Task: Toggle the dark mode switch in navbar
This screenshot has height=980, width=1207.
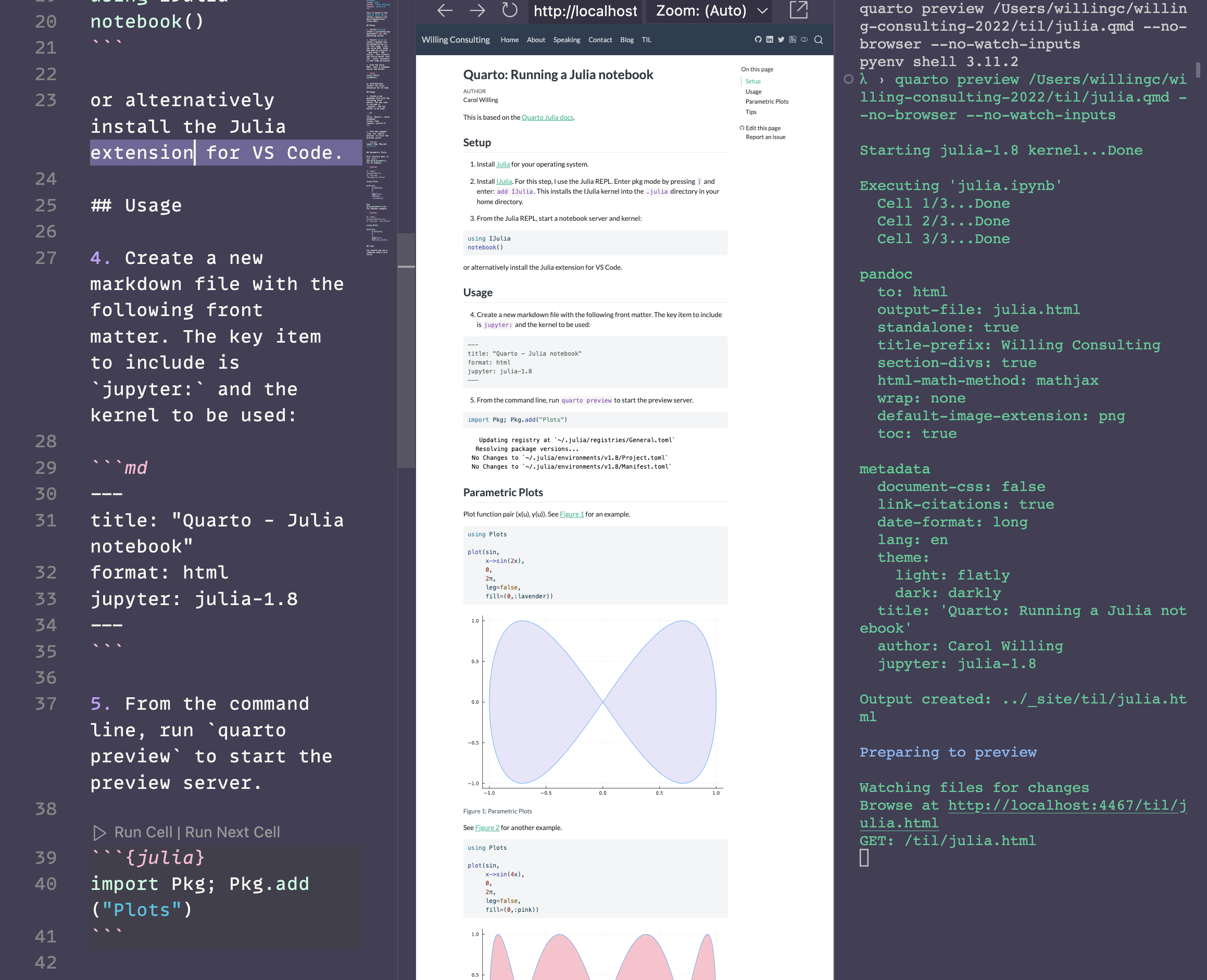Action: pos(804,40)
